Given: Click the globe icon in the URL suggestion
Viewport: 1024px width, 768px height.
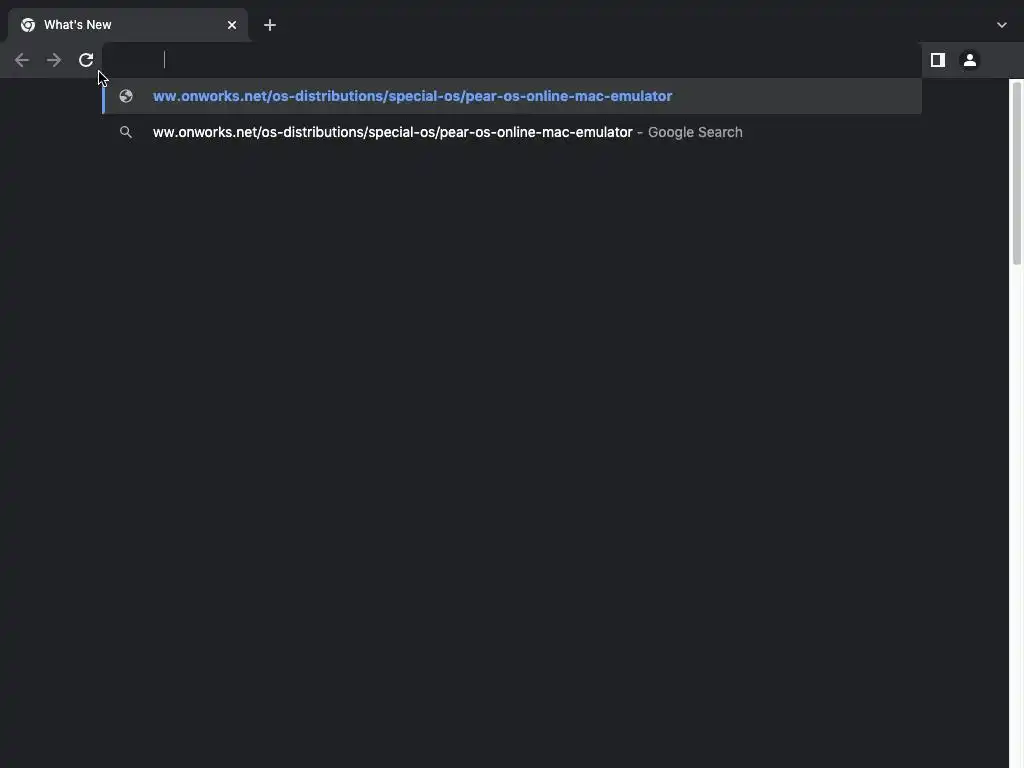Looking at the screenshot, I should pos(126,96).
